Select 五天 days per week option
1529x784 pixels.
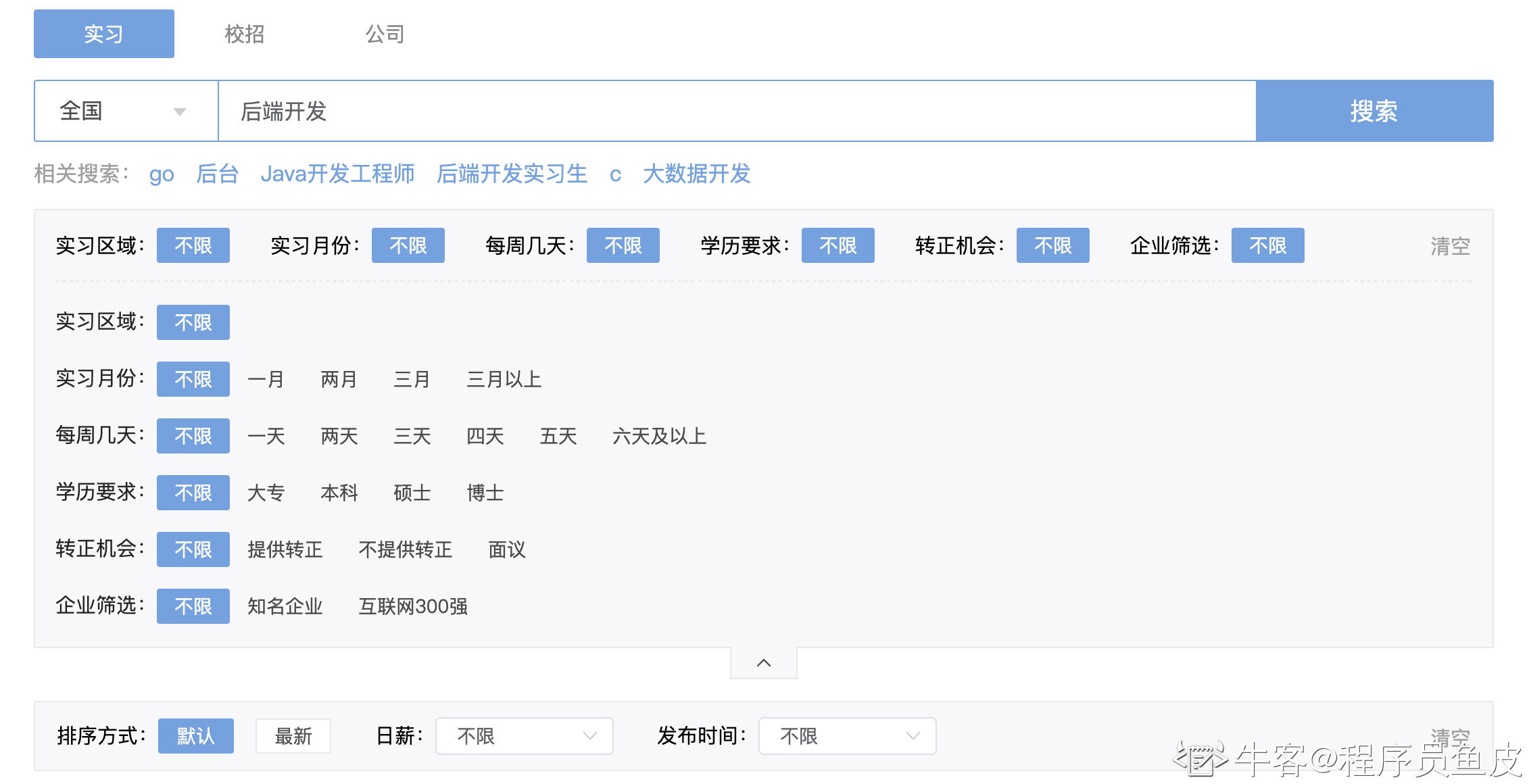click(558, 436)
